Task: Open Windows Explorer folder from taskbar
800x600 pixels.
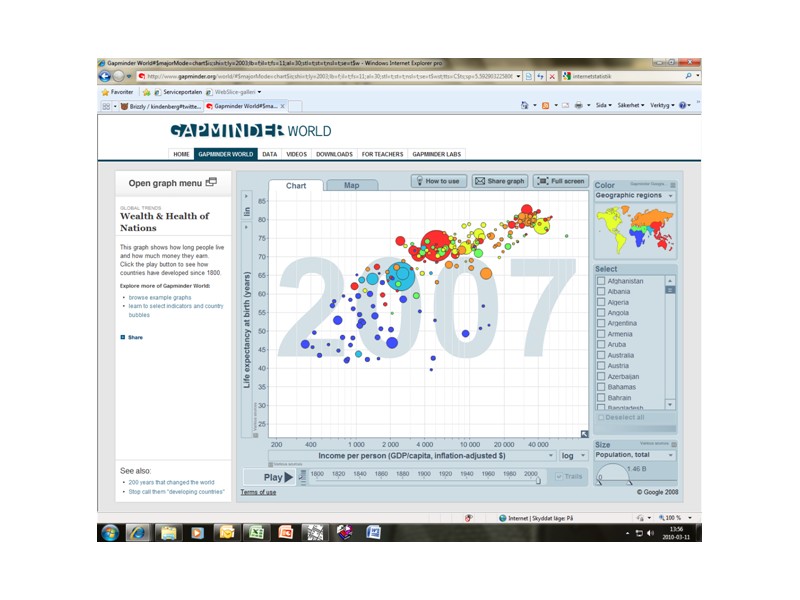Action: [168, 533]
